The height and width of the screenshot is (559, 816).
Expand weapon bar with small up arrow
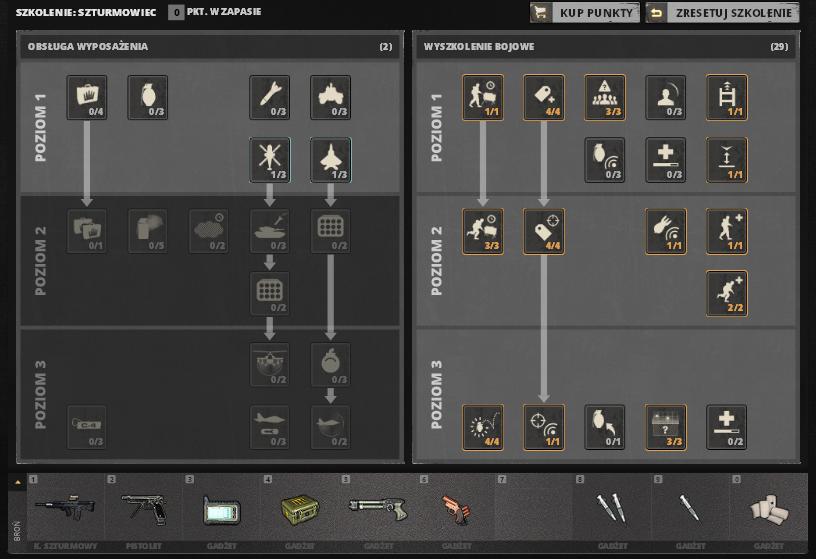point(18,482)
